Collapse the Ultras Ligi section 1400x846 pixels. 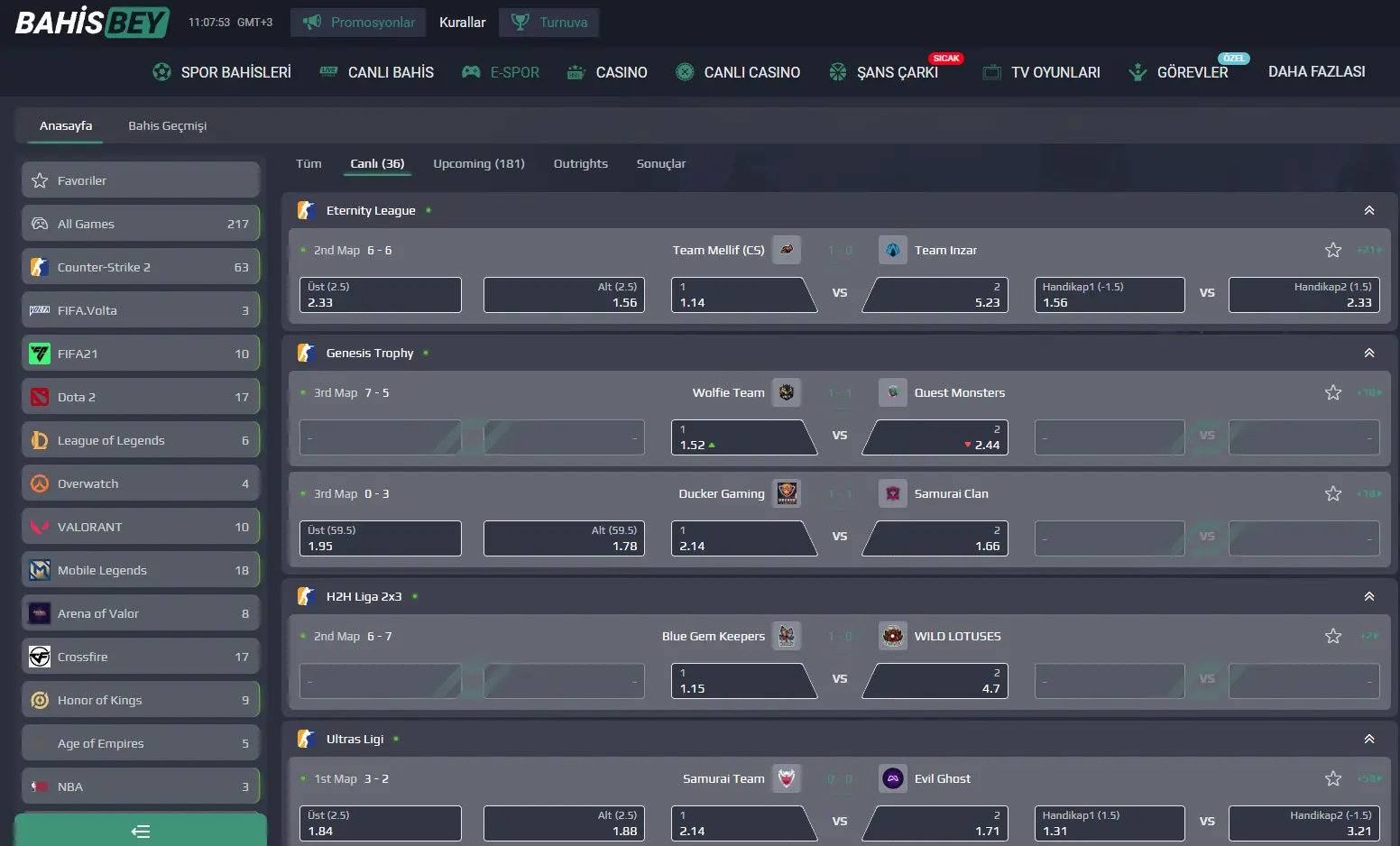click(1369, 739)
